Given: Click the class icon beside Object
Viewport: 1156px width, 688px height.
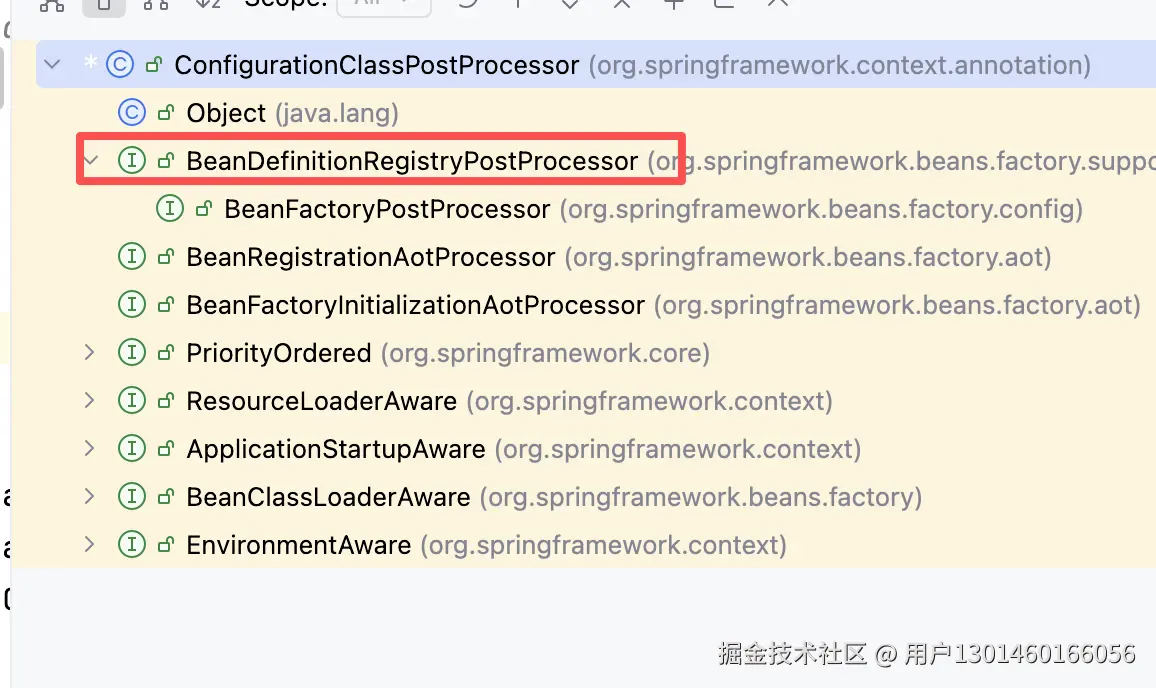Looking at the screenshot, I should coord(131,113).
